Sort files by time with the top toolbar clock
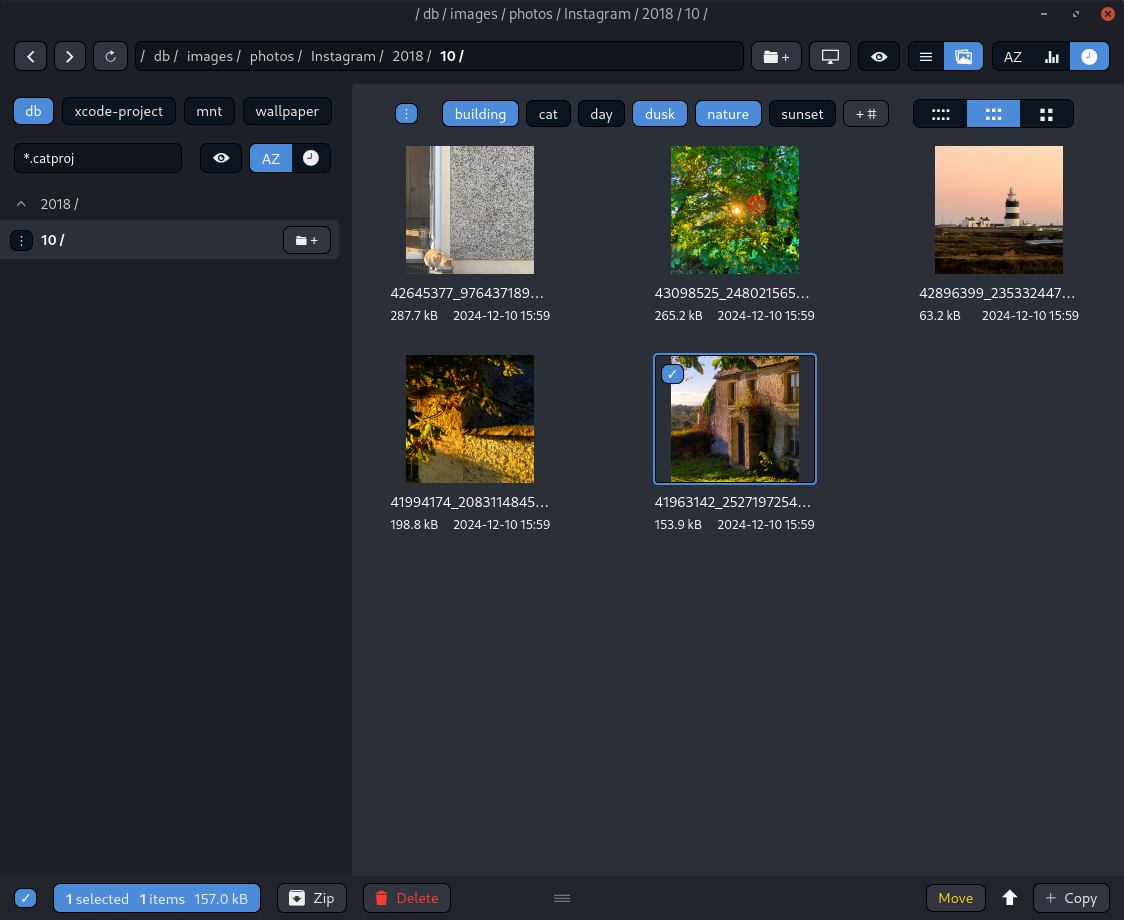This screenshot has height=920, width=1124. 1090,57
